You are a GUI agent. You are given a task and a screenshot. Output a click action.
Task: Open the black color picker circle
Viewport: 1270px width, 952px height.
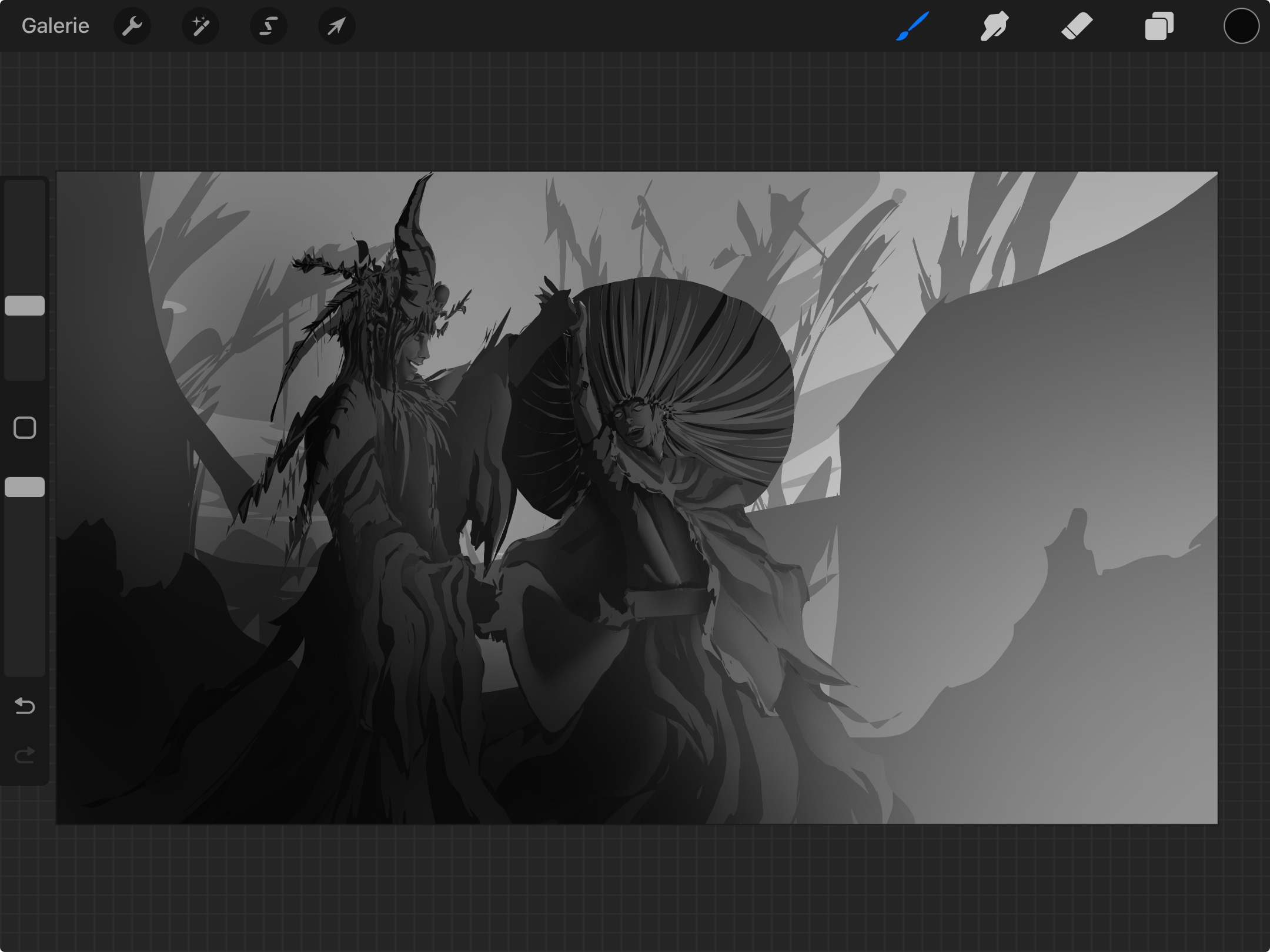(x=1241, y=26)
